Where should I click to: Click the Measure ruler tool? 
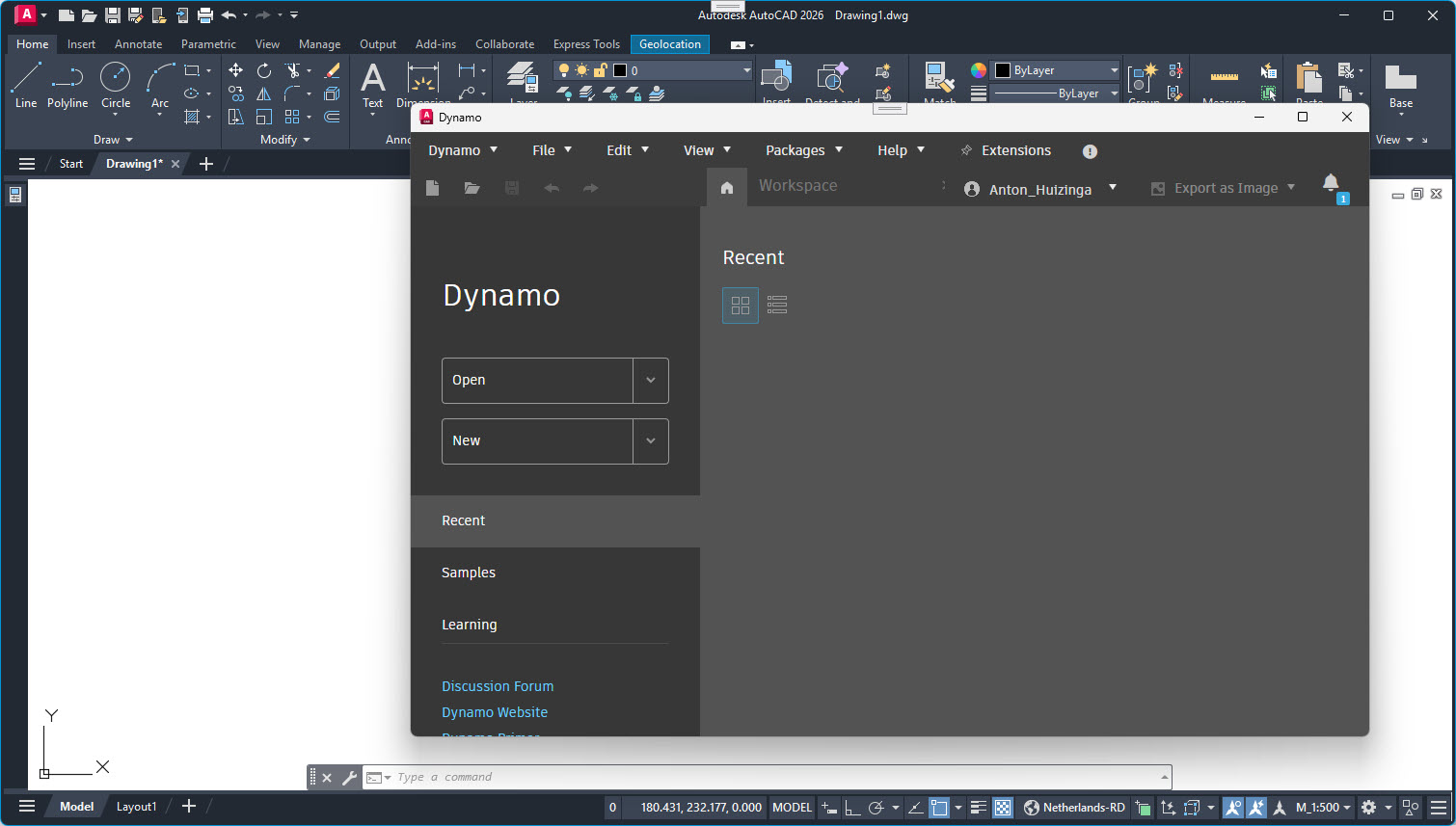[x=1225, y=79]
